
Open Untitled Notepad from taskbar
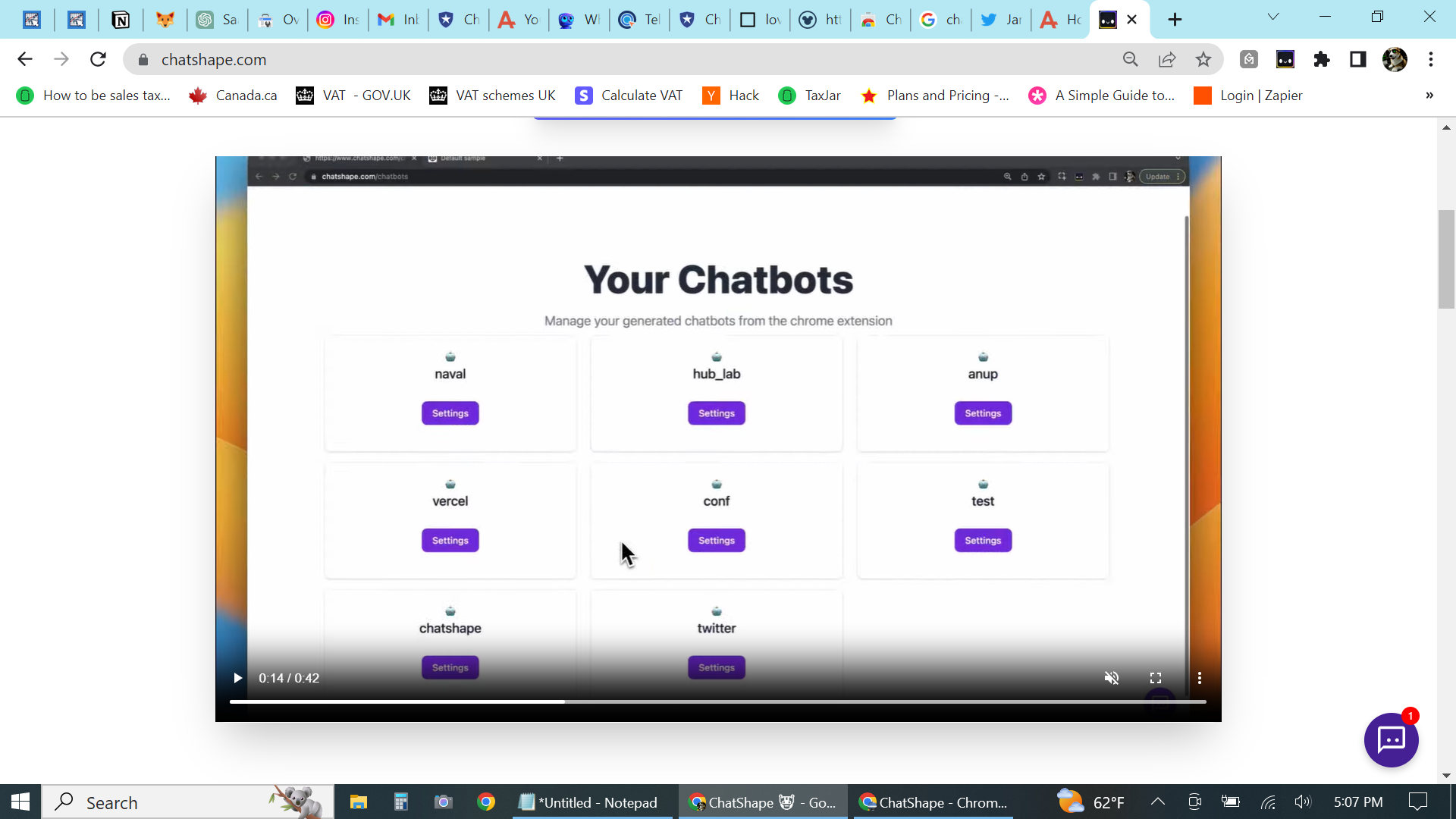point(588,802)
